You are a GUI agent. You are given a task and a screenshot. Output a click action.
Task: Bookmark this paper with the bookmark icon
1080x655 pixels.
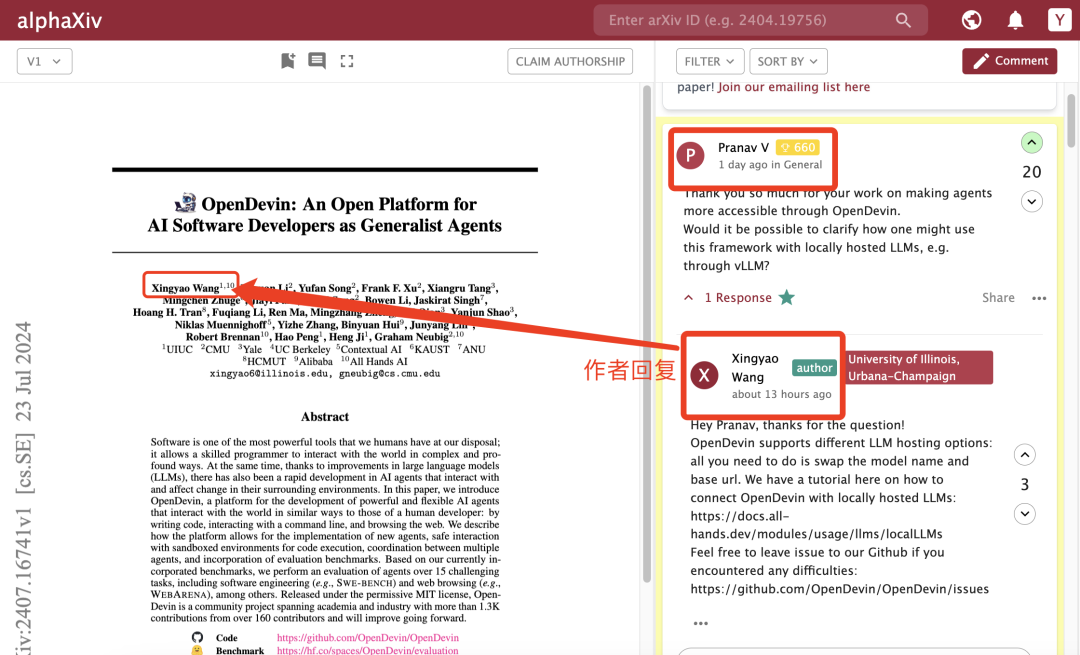288,61
